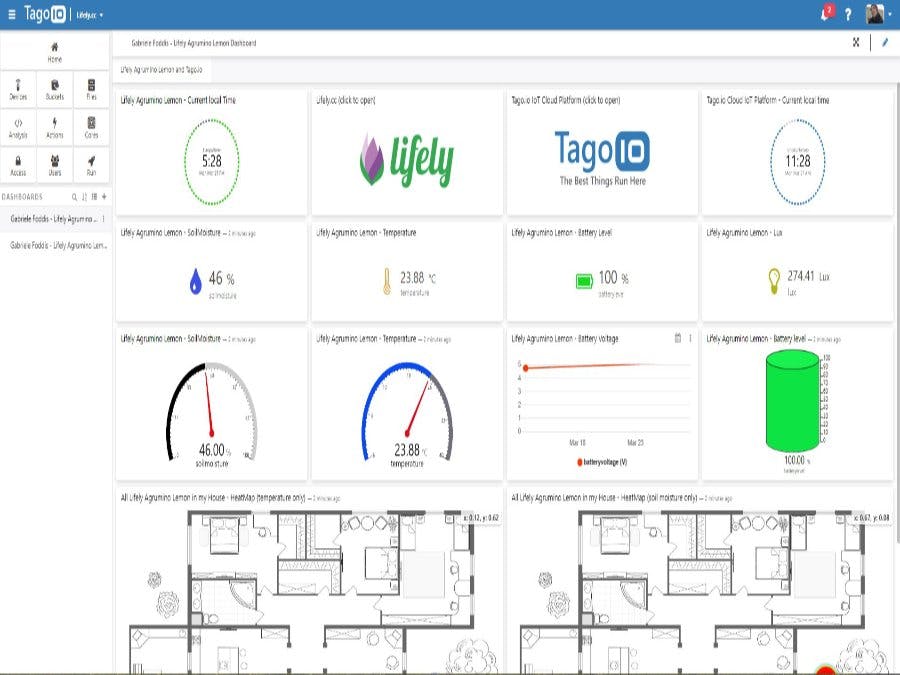
Task: Select the Lifely Agrumino Lemon and Tago.io tab
Action: click(x=161, y=69)
